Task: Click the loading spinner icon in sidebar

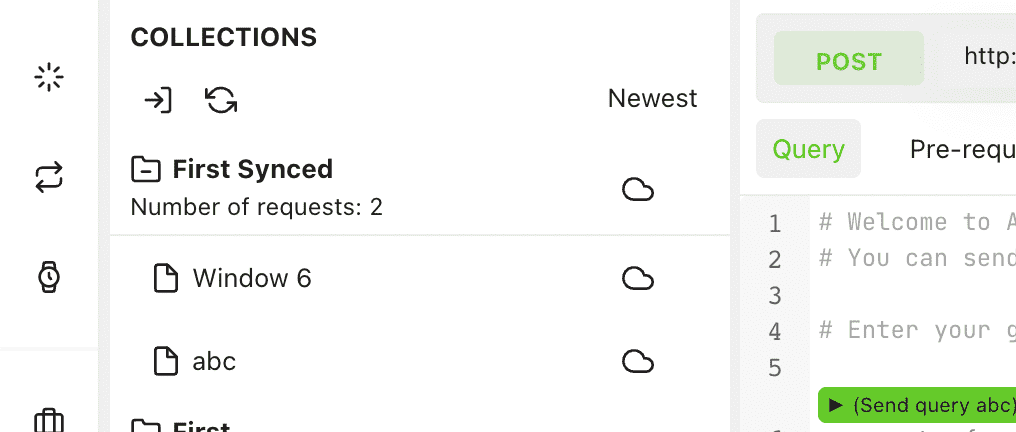Action: click(48, 77)
